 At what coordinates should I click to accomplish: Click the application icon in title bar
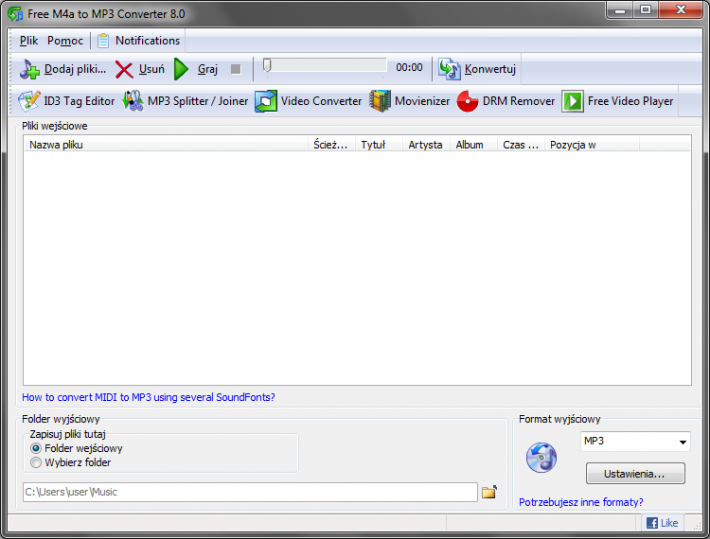click(x=15, y=14)
